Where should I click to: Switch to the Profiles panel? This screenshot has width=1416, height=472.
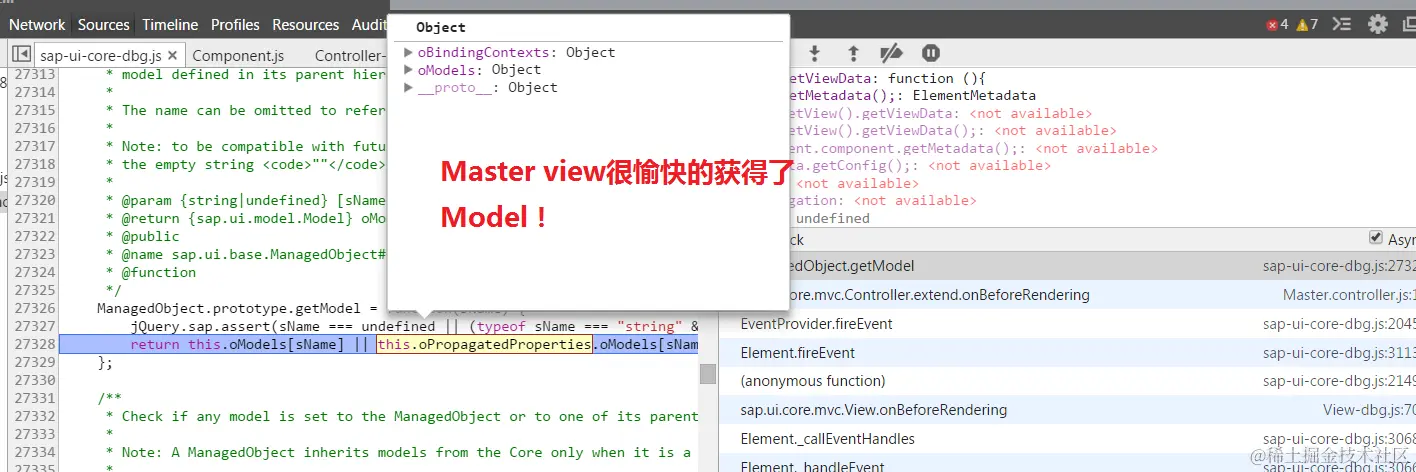click(236, 24)
